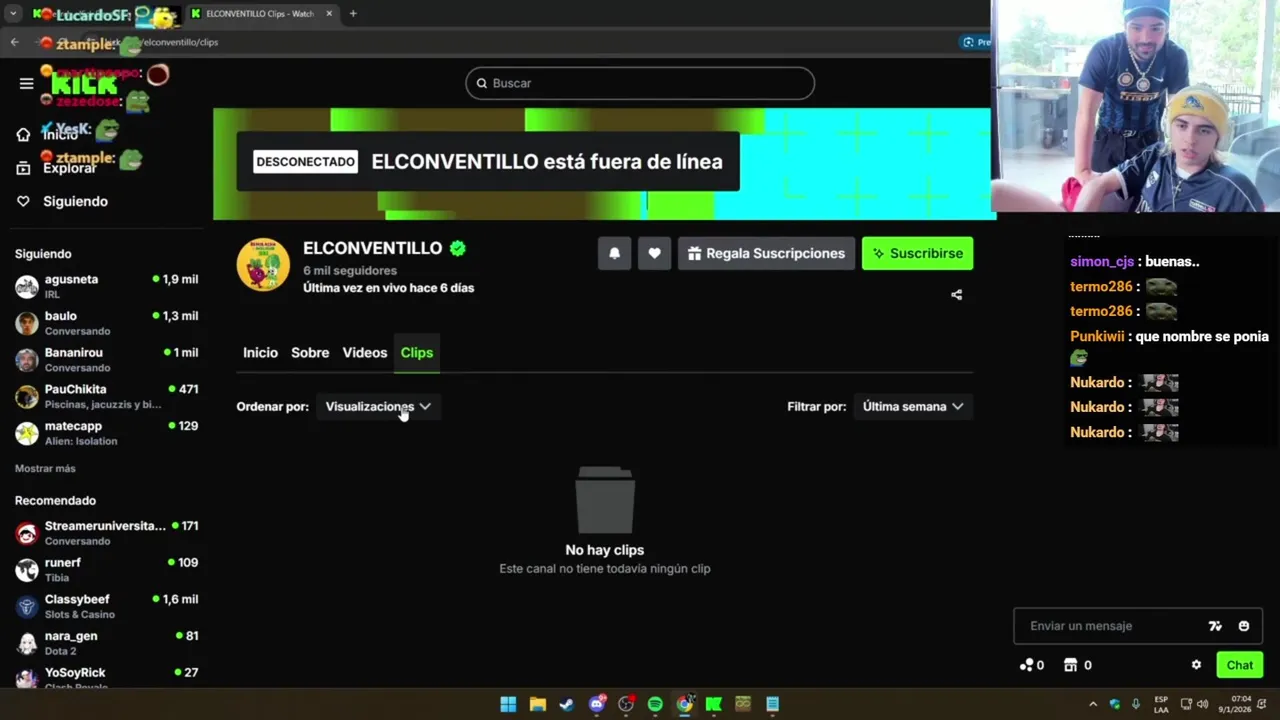Click Punkiwii username in chat
Viewport: 1280px width, 720px height.
point(1097,336)
